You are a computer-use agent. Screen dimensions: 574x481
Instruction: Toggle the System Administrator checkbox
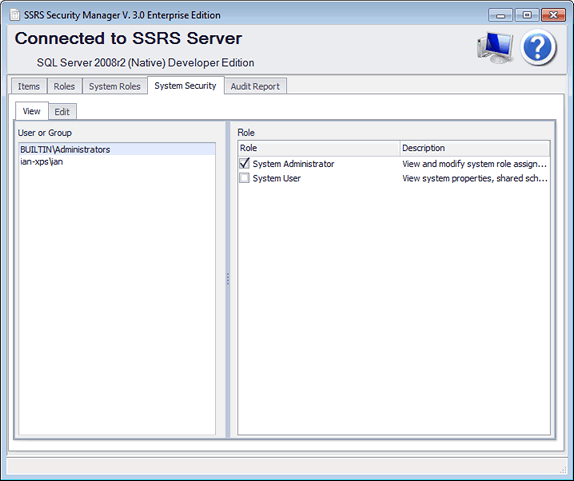244,163
